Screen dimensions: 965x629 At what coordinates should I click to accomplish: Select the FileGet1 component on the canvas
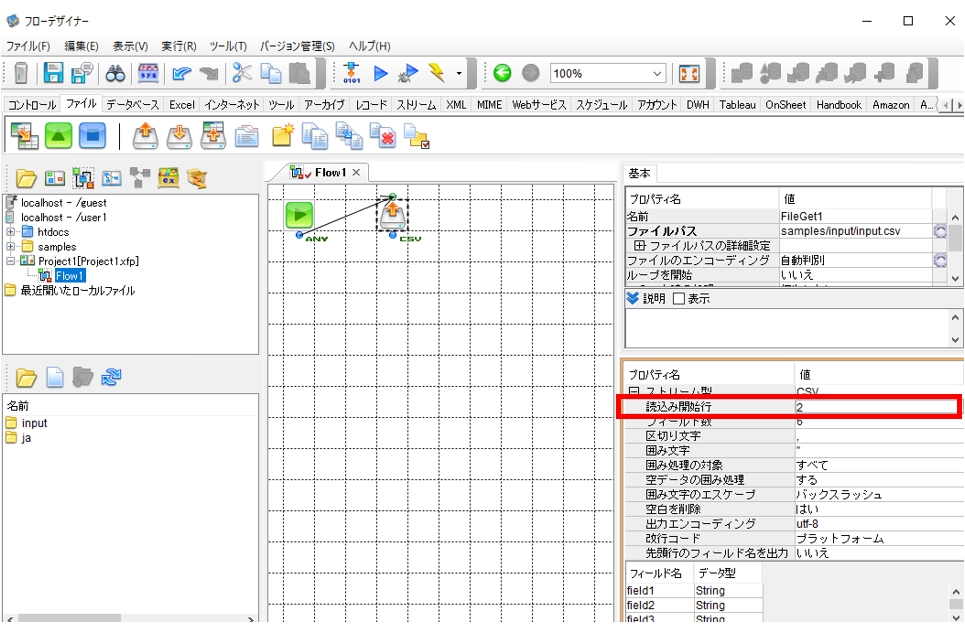(x=393, y=215)
